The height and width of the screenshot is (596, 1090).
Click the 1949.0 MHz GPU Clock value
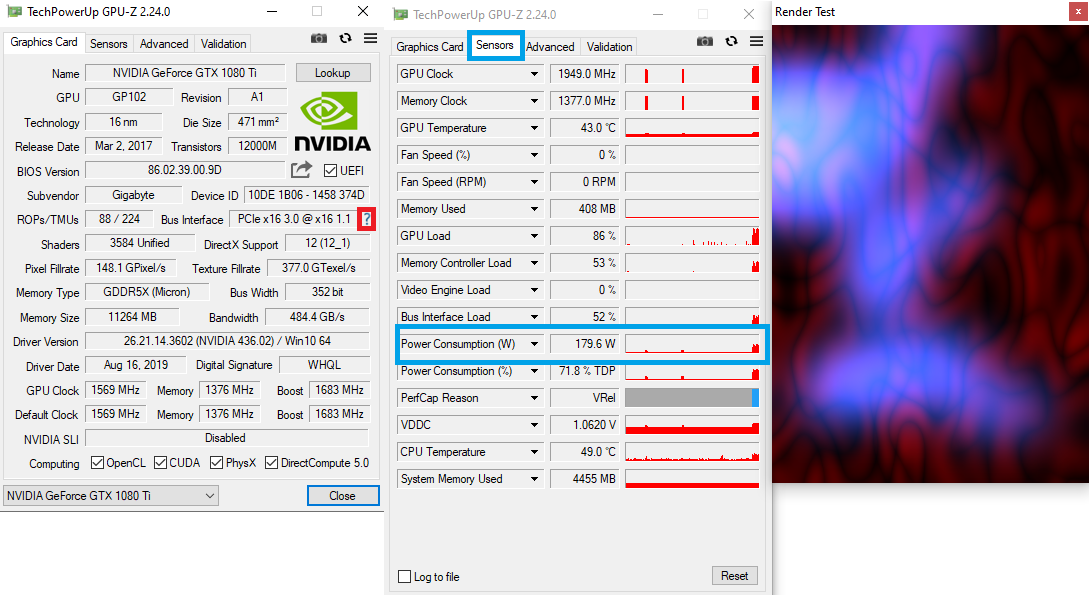584,74
